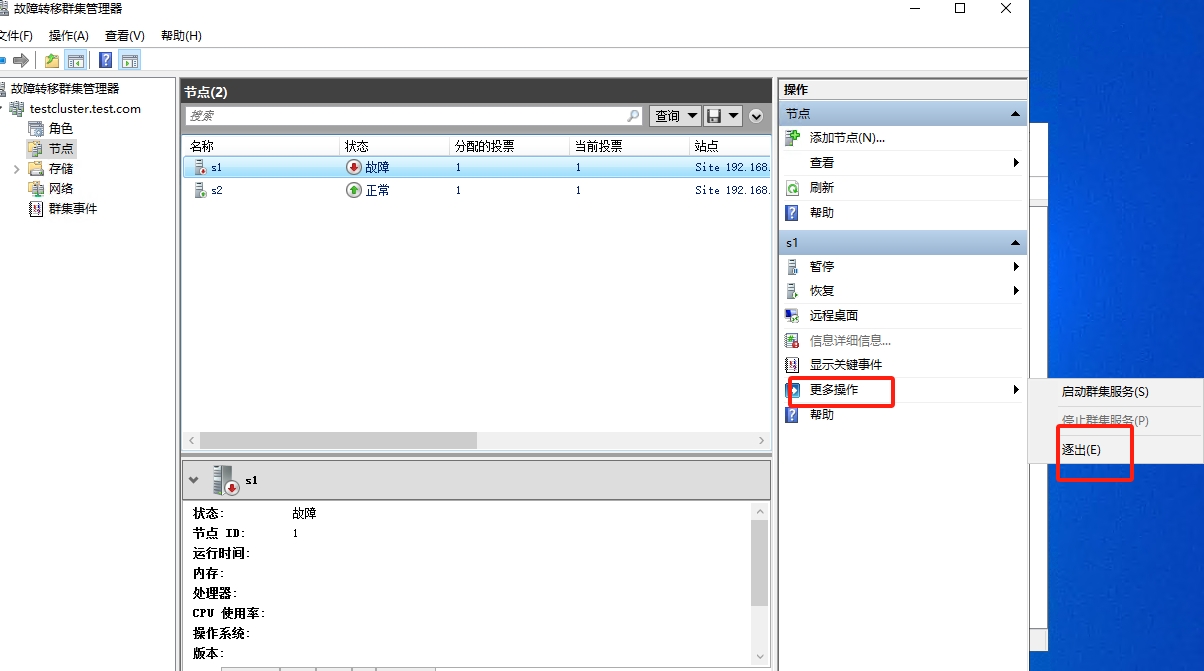Sort by the 状态 column header

pyautogui.click(x=395, y=146)
